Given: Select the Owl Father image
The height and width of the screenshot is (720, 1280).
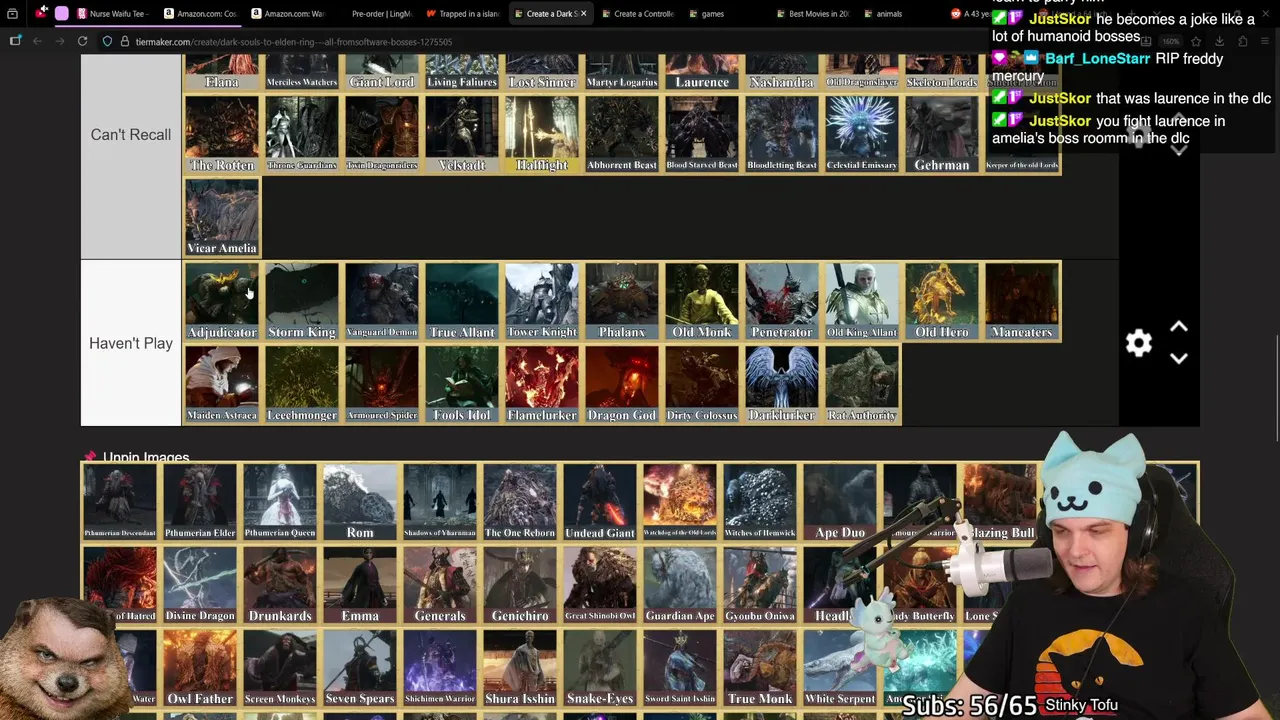Looking at the screenshot, I should pyautogui.click(x=200, y=668).
